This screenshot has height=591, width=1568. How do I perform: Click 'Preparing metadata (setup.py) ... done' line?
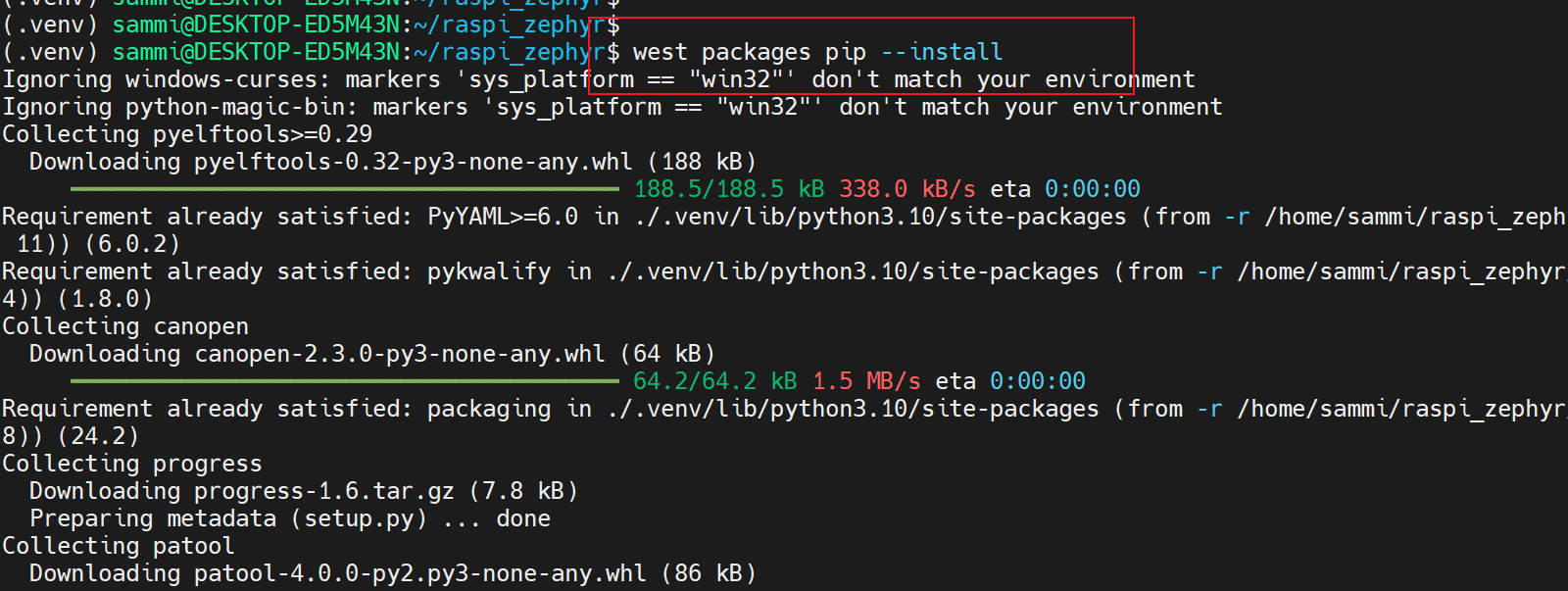pyautogui.click(x=290, y=518)
